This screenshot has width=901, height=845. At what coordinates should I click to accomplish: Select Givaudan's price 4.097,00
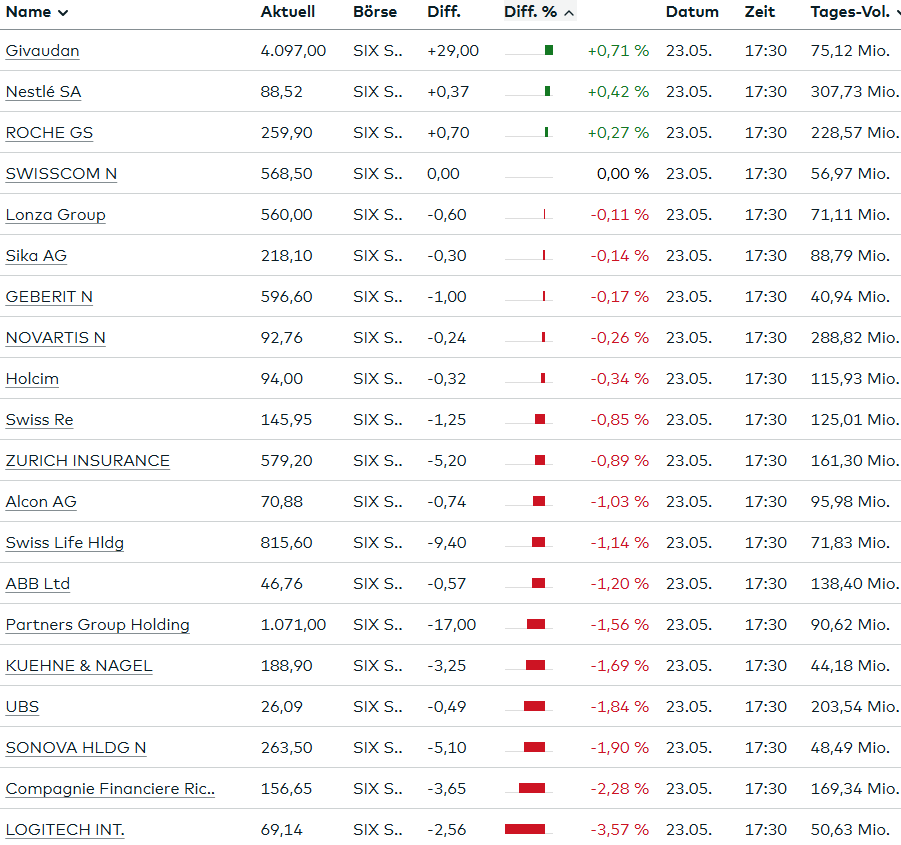(x=293, y=51)
